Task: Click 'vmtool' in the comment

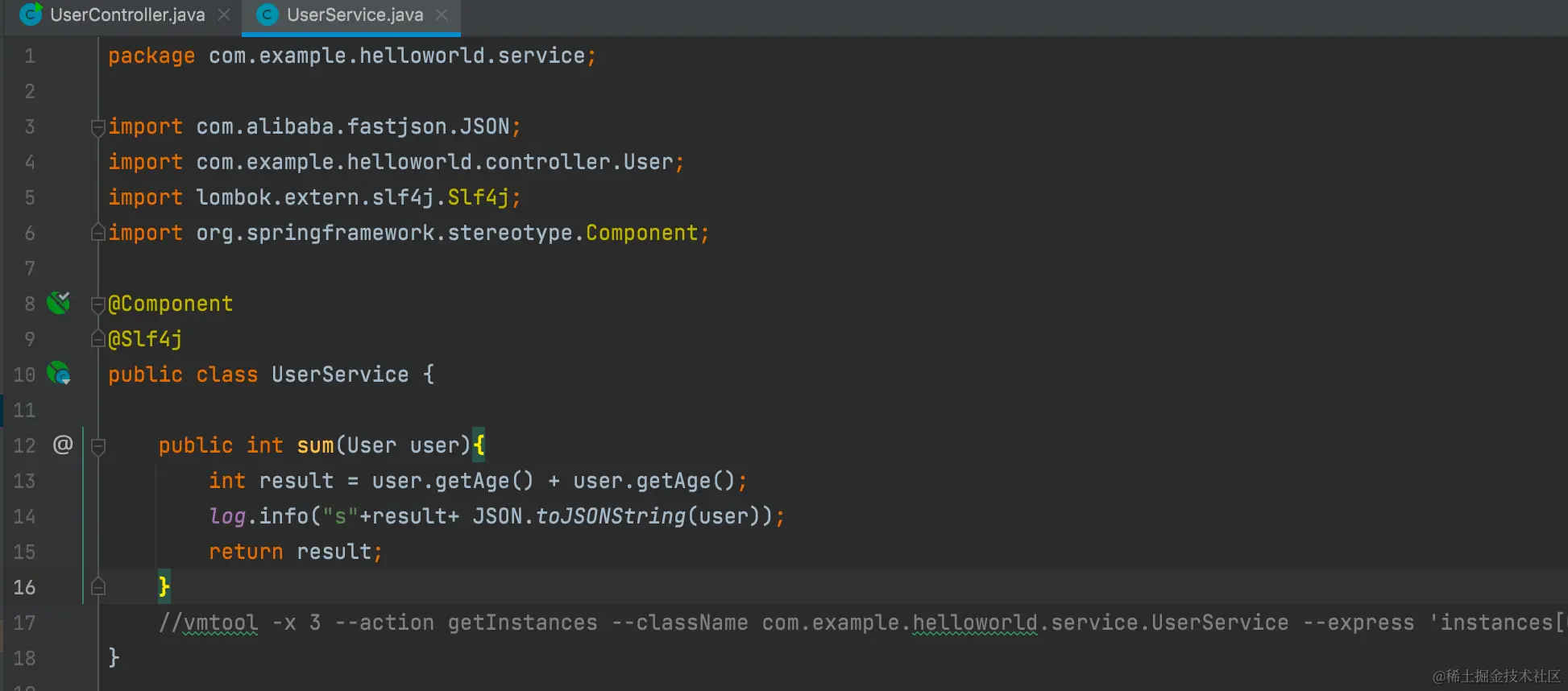Action: click(221, 623)
